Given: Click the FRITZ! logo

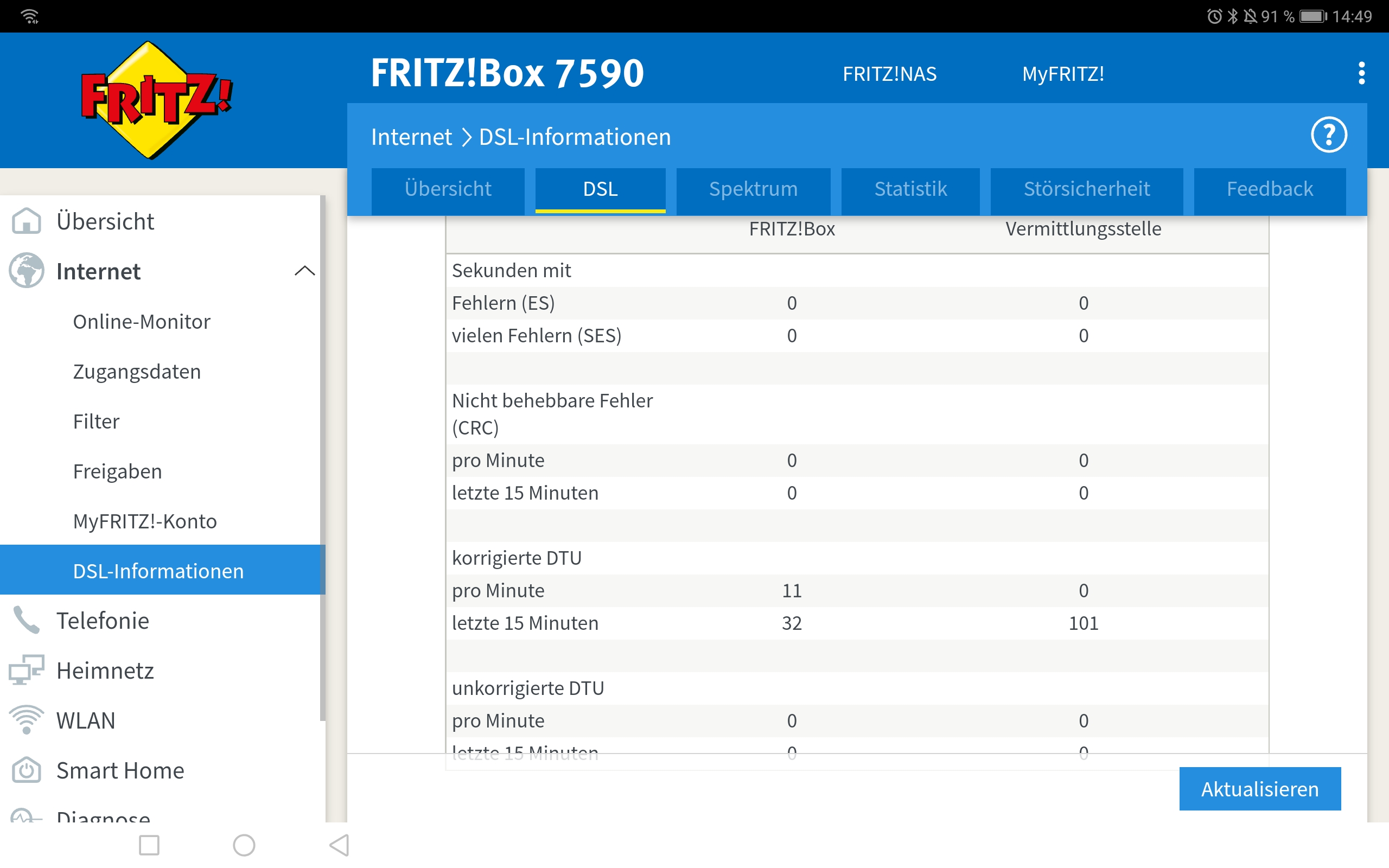Looking at the screenshot, I should 156,100.
